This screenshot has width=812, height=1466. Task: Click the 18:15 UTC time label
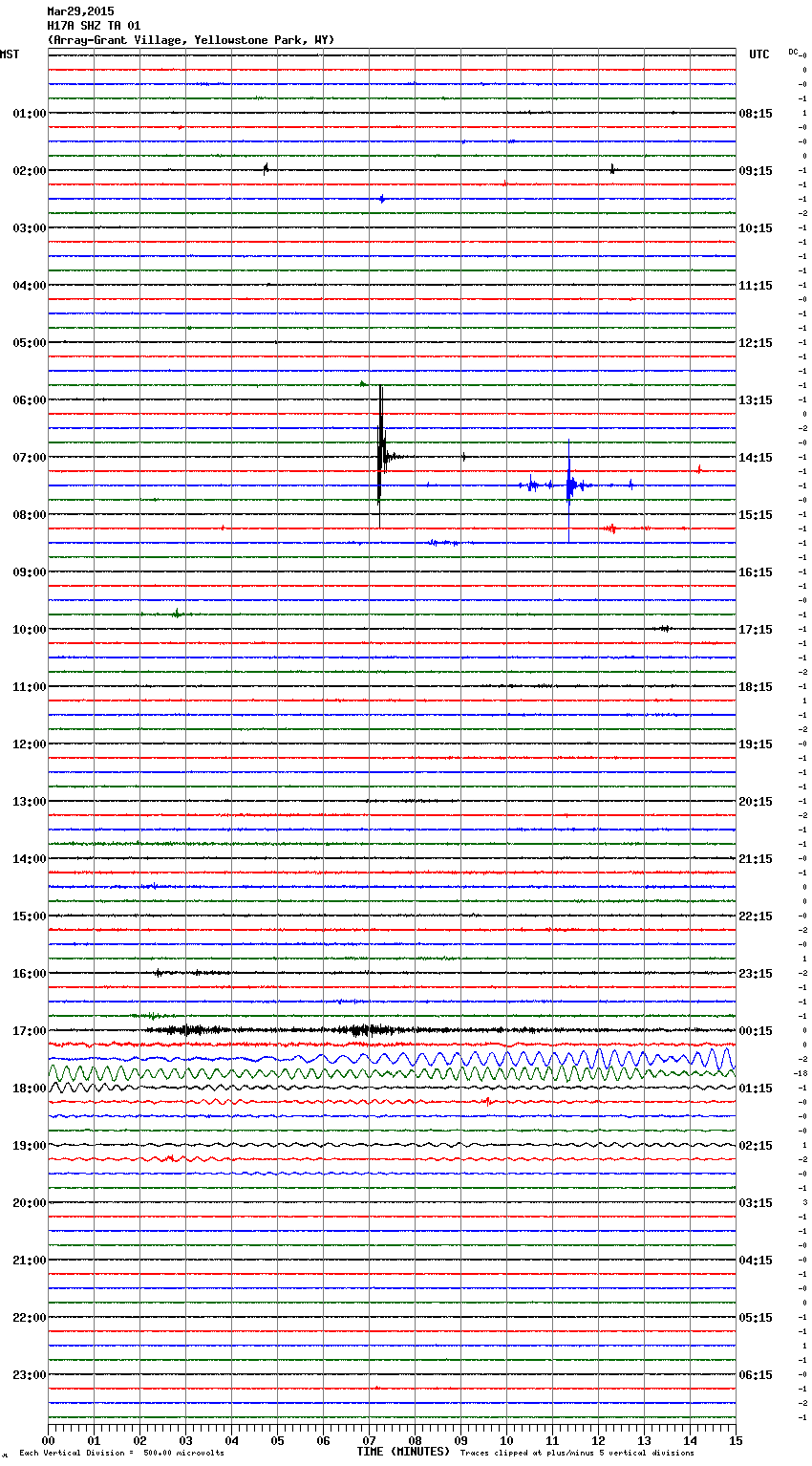756,687
